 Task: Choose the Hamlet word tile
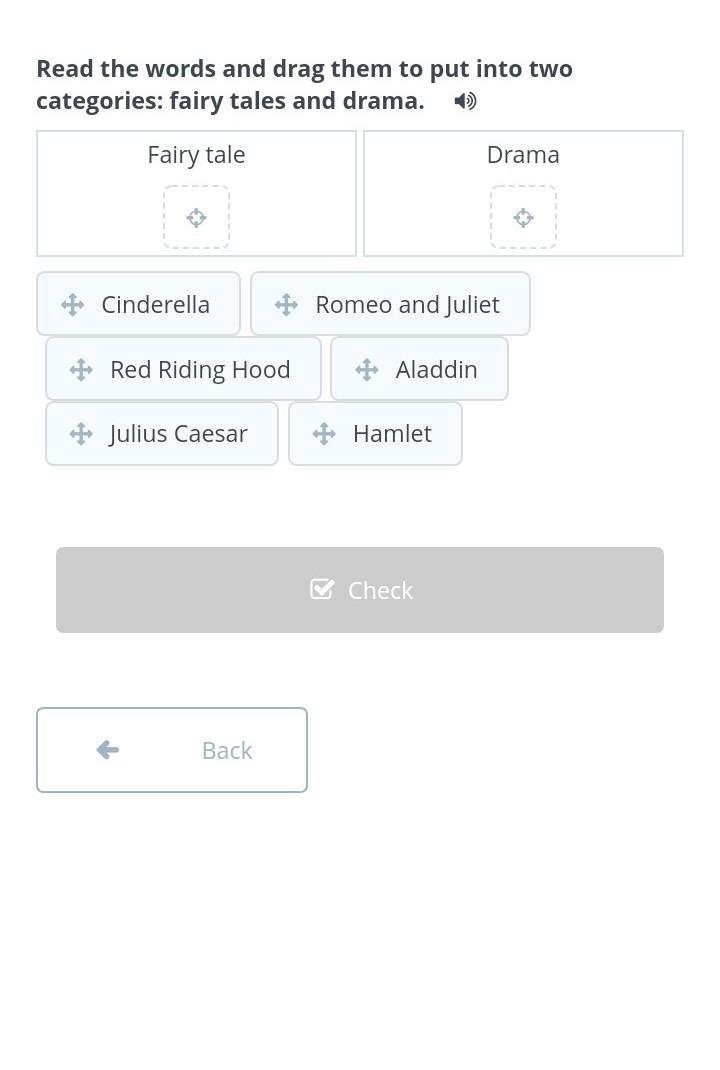point(392,433)
